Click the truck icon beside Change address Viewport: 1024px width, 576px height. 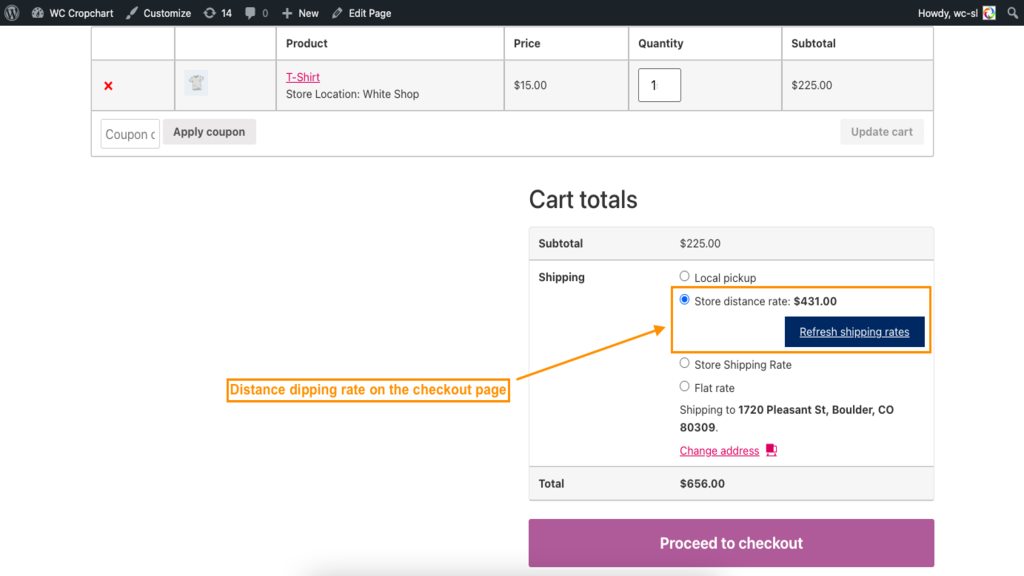tap(771, 450)
